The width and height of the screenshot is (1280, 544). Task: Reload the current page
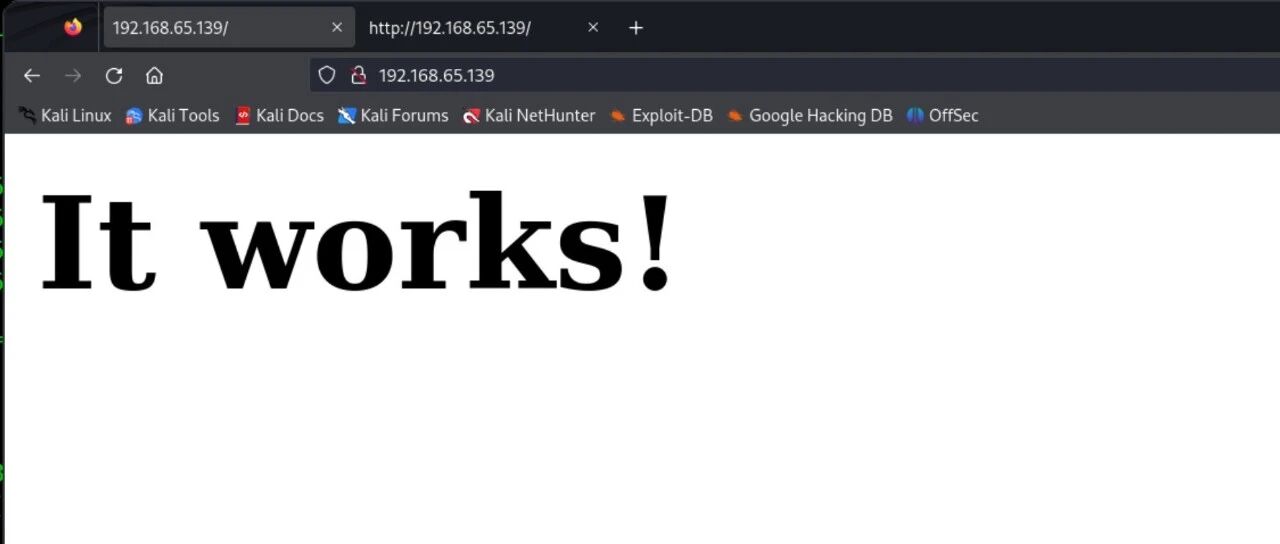pos(114,76)
